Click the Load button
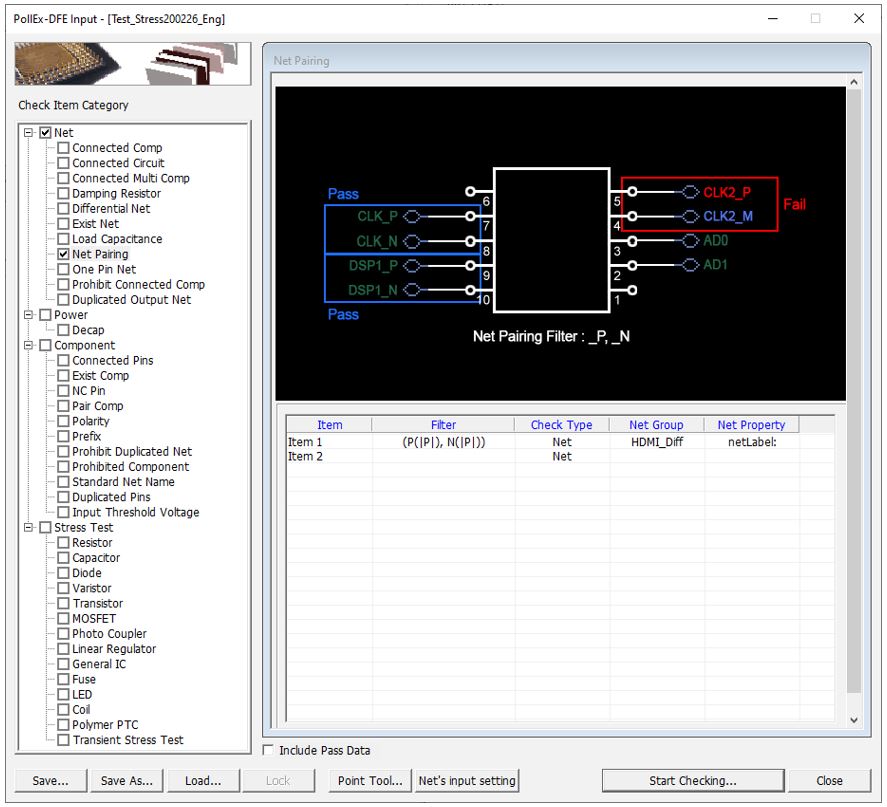Image resolution: width=887 pixels, height=807 pixels. click(203, 781)
